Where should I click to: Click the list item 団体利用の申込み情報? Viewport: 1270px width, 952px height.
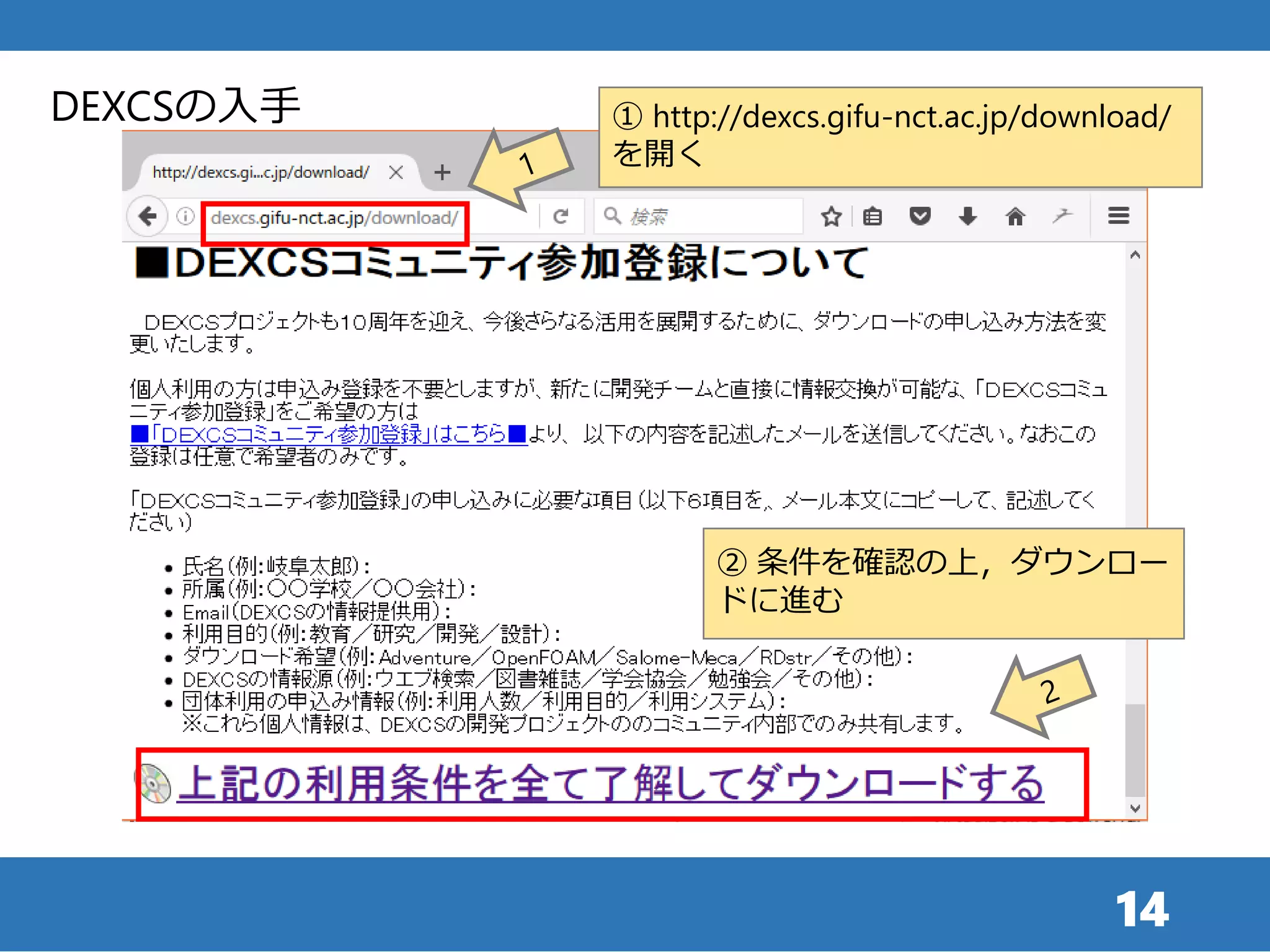point(484,702)
